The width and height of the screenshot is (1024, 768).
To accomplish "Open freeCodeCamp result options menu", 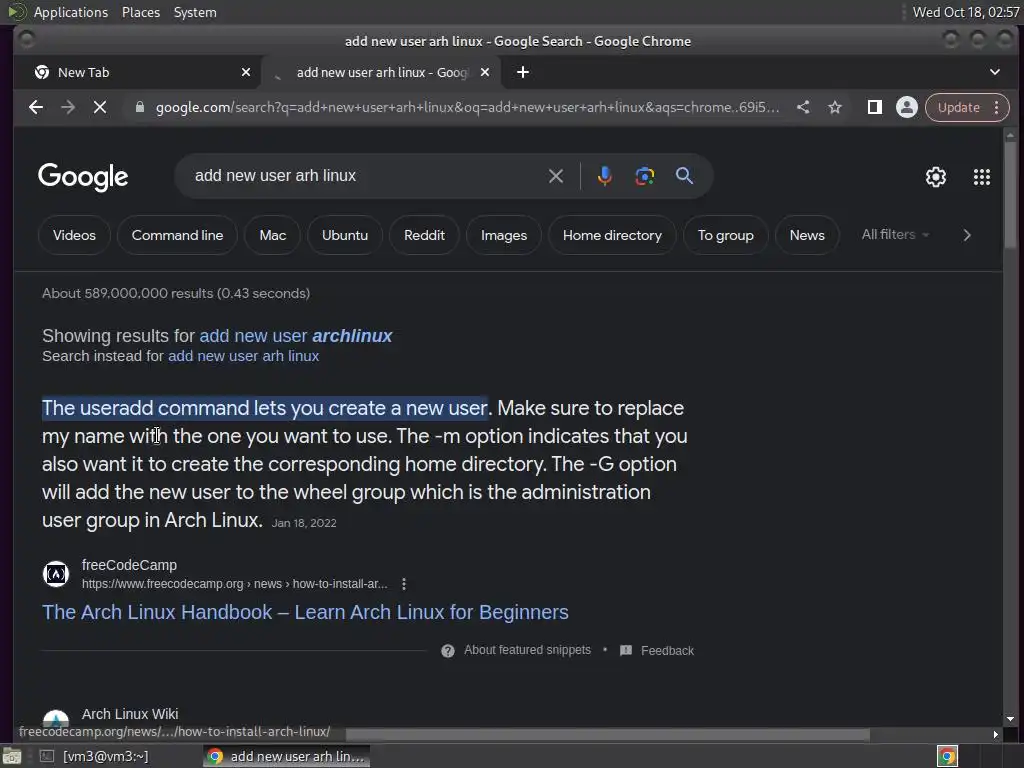I will pos(404,584).
